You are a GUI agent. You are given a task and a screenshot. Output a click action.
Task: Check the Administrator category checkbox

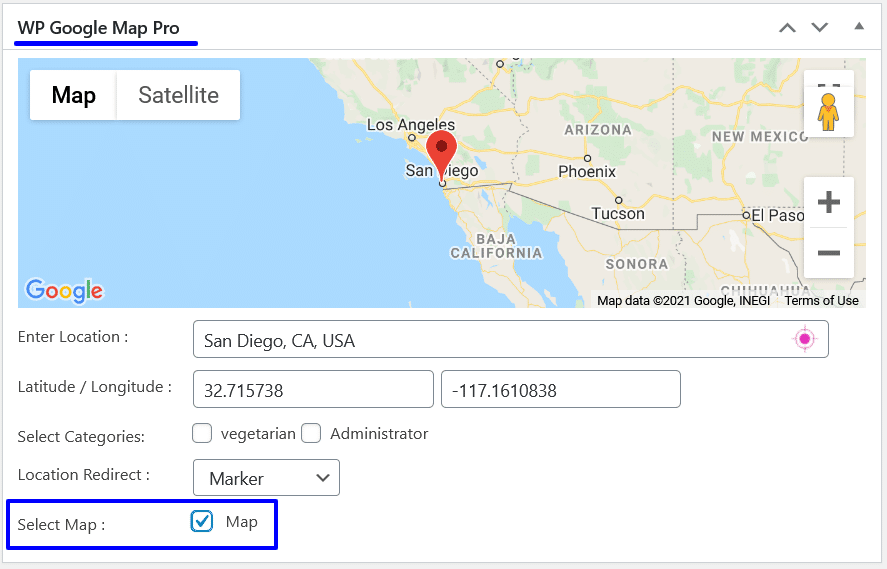(x=312, y=434)
